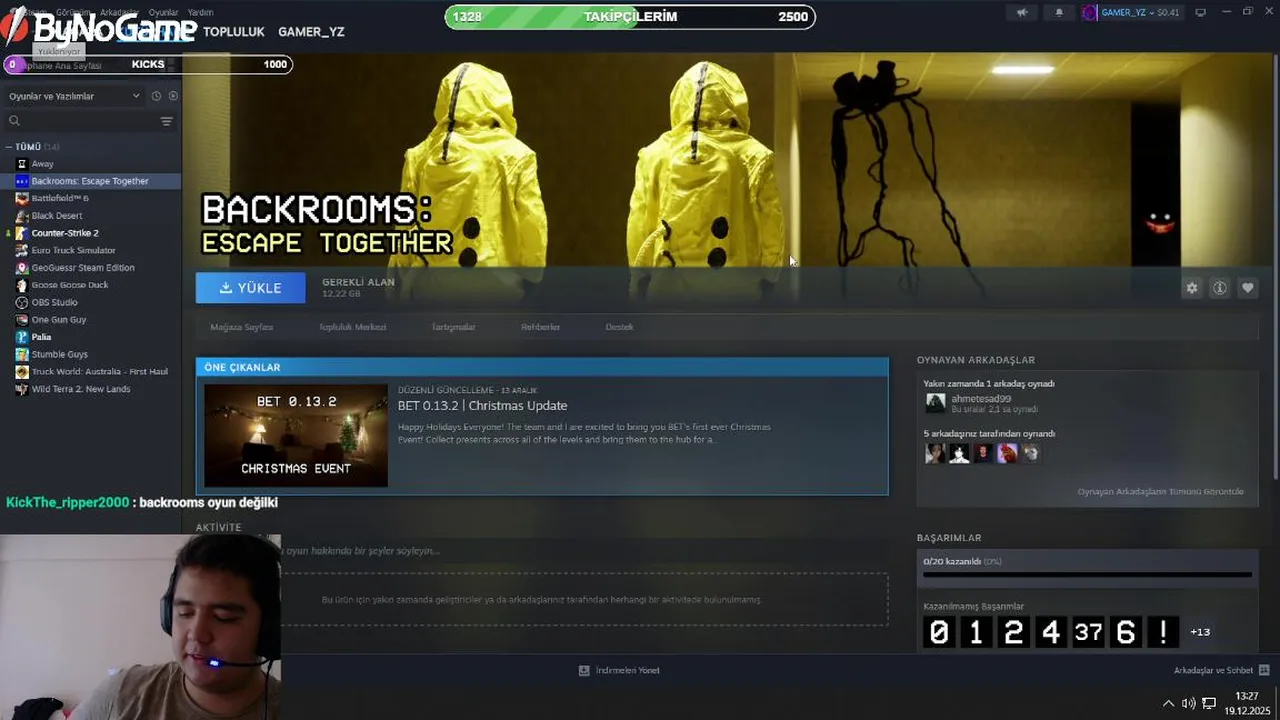Click achievements progress bar 0/20
This screenshot has height=720, width=1280.
point(1087,575)
